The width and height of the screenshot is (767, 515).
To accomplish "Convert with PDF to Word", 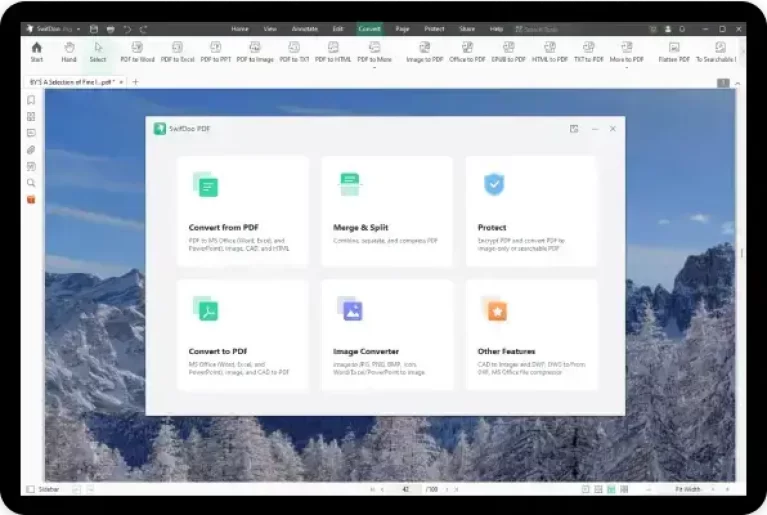I will coord(137,52).
